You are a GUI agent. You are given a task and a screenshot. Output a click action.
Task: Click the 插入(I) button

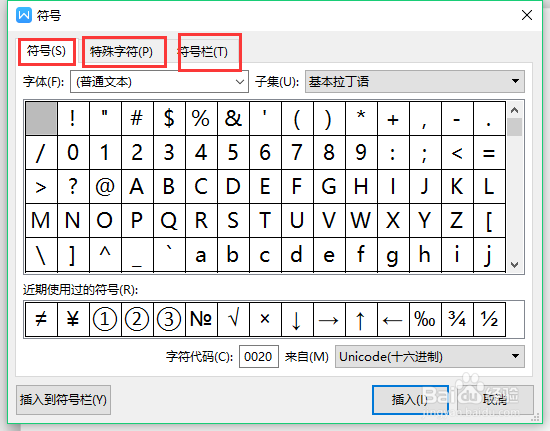pos(410,400)
